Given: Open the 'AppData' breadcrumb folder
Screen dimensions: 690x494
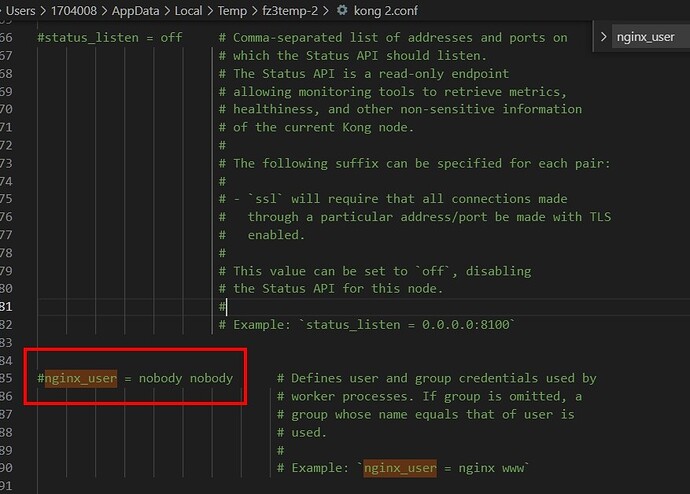Looking at the screenshot, I should click(136, 11).
